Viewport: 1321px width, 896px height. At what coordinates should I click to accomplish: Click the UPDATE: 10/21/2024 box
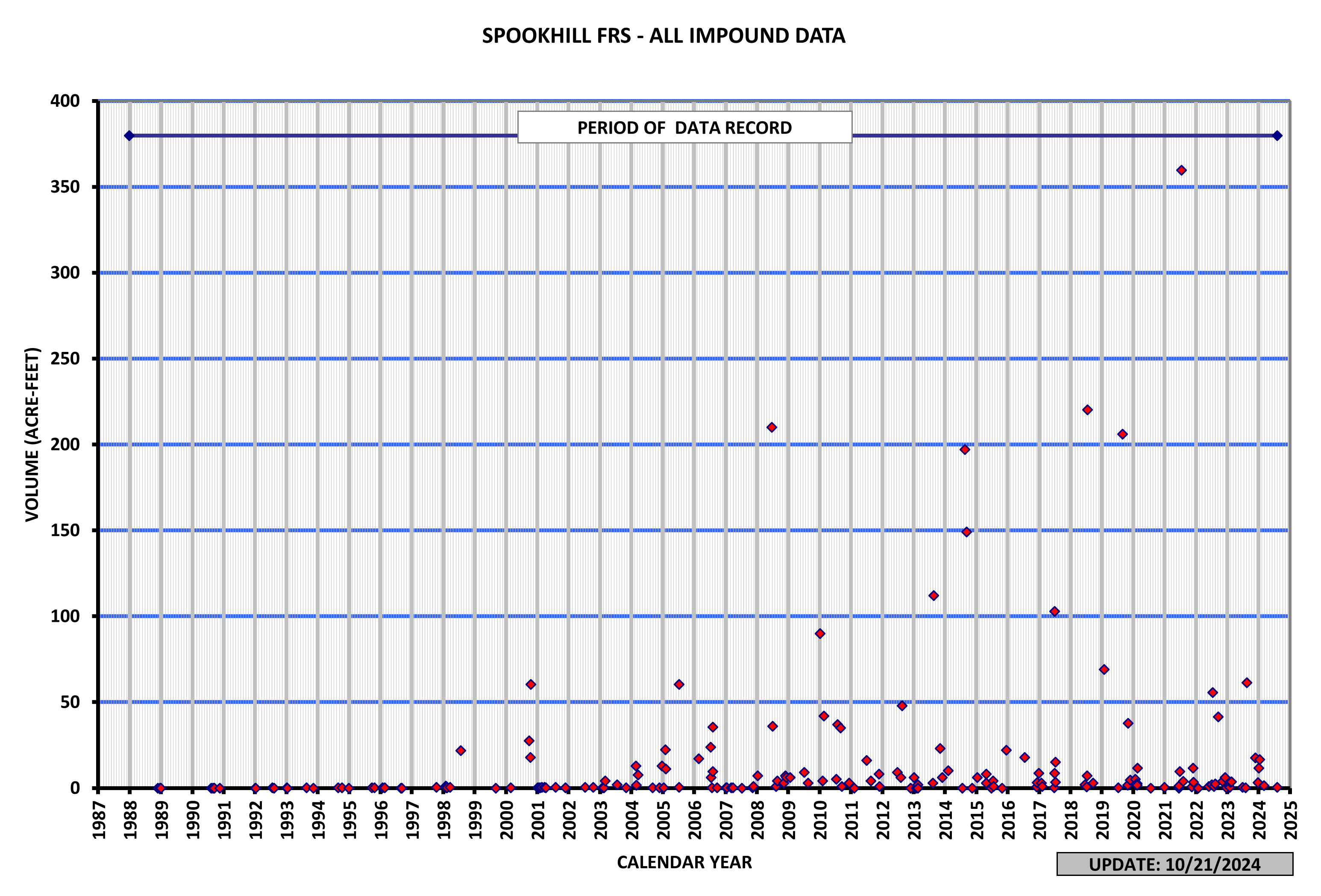pyautogui.click(x=1175, y=864)
